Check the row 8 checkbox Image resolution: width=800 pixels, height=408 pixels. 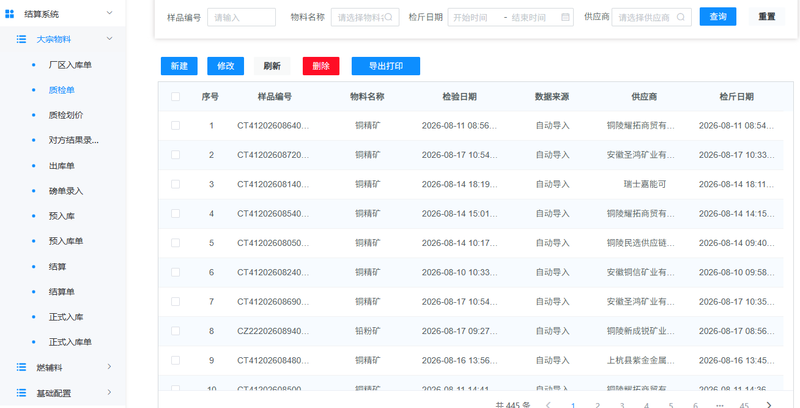click(176, 331)
